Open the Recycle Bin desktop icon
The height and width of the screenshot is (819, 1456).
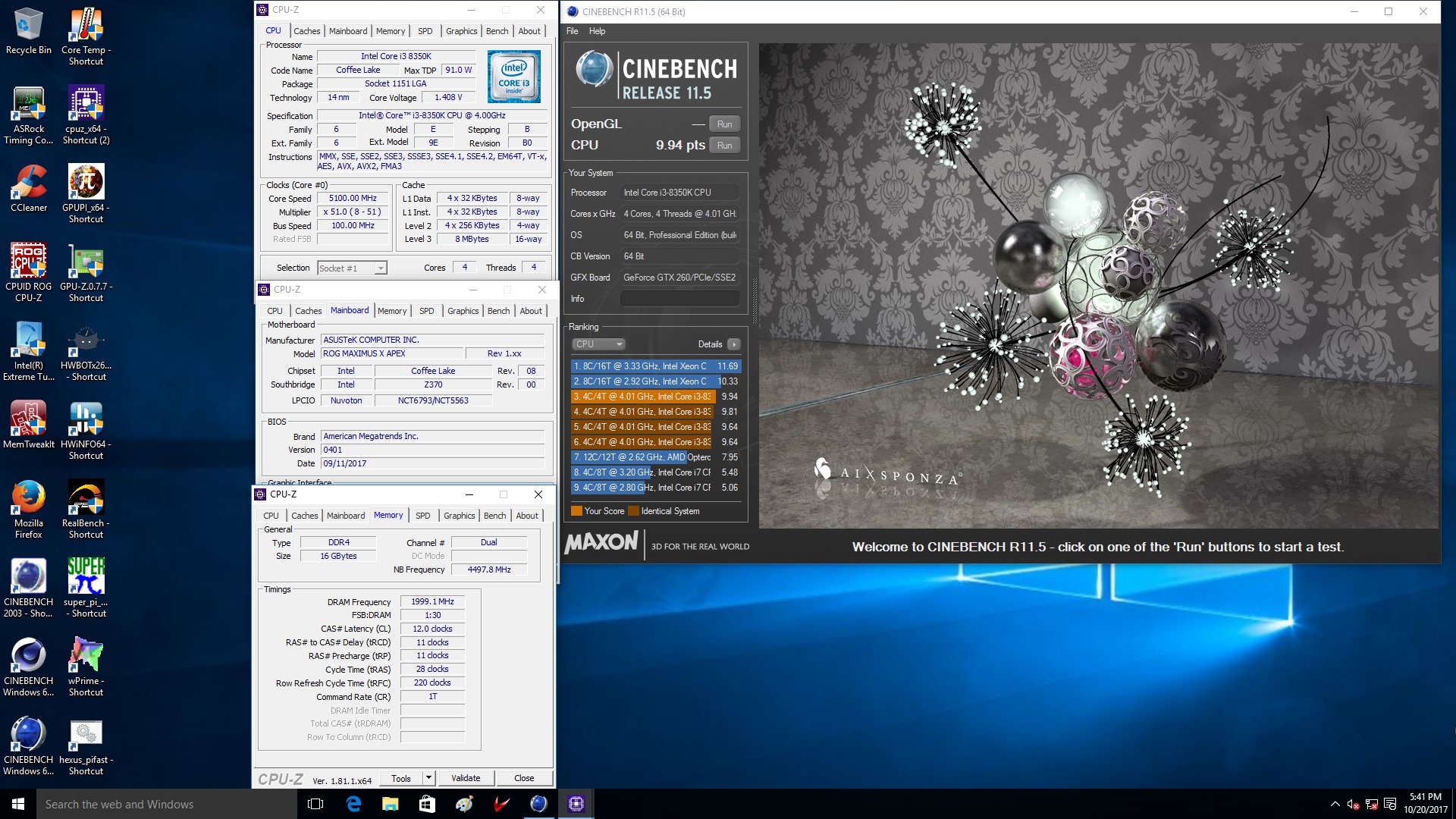tap(29, 32)
